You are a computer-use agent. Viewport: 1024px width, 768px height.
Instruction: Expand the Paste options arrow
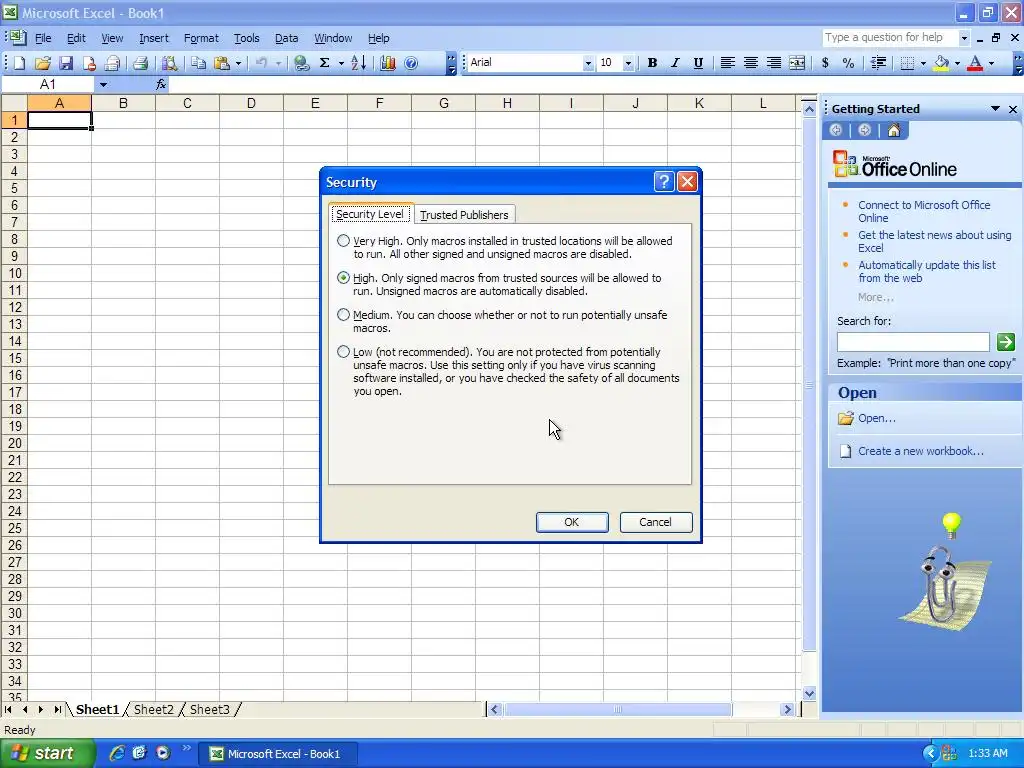pyautogui.click(x=238, y=63)
